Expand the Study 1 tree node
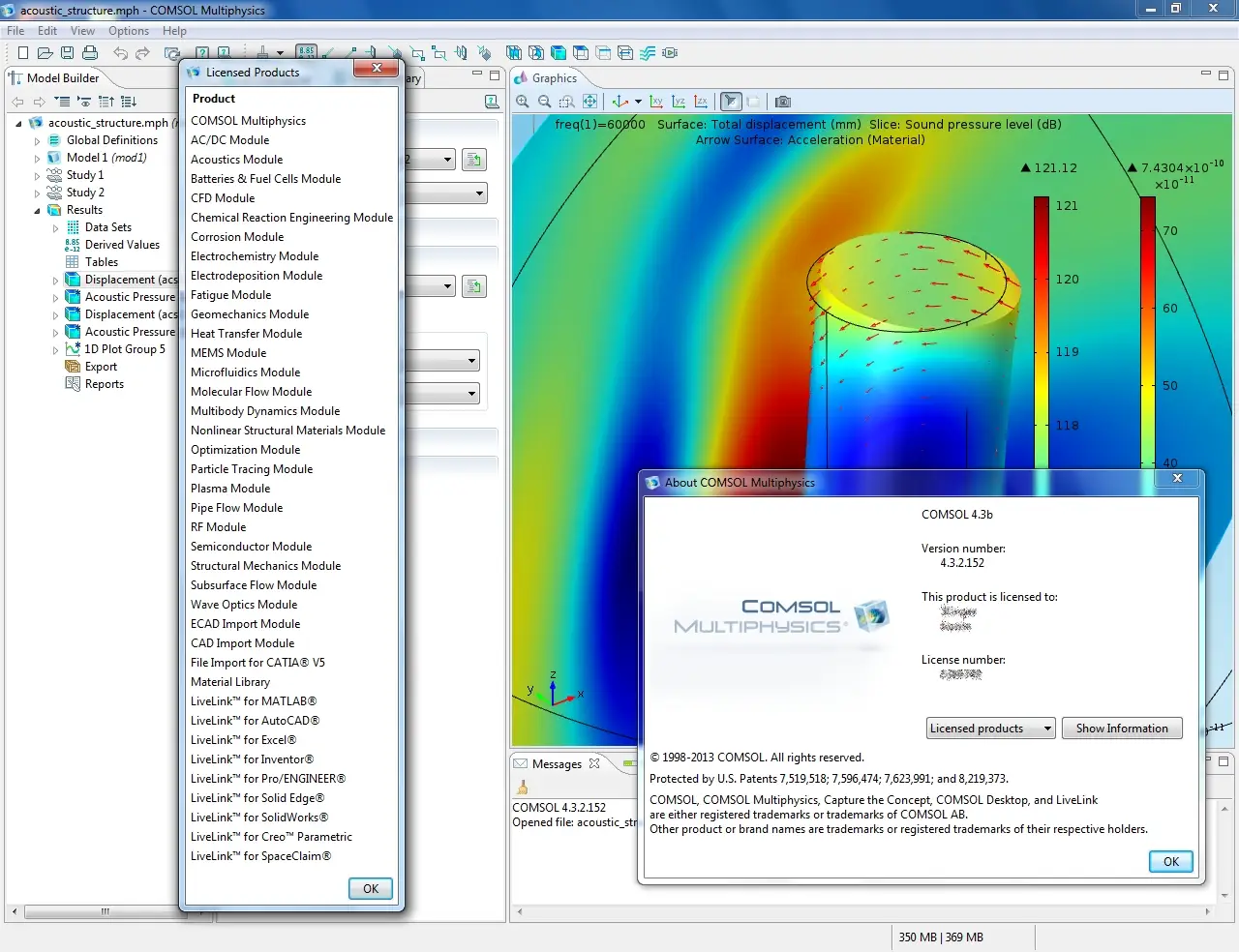This screenshot has height=952, width=1239. (38, 176)
